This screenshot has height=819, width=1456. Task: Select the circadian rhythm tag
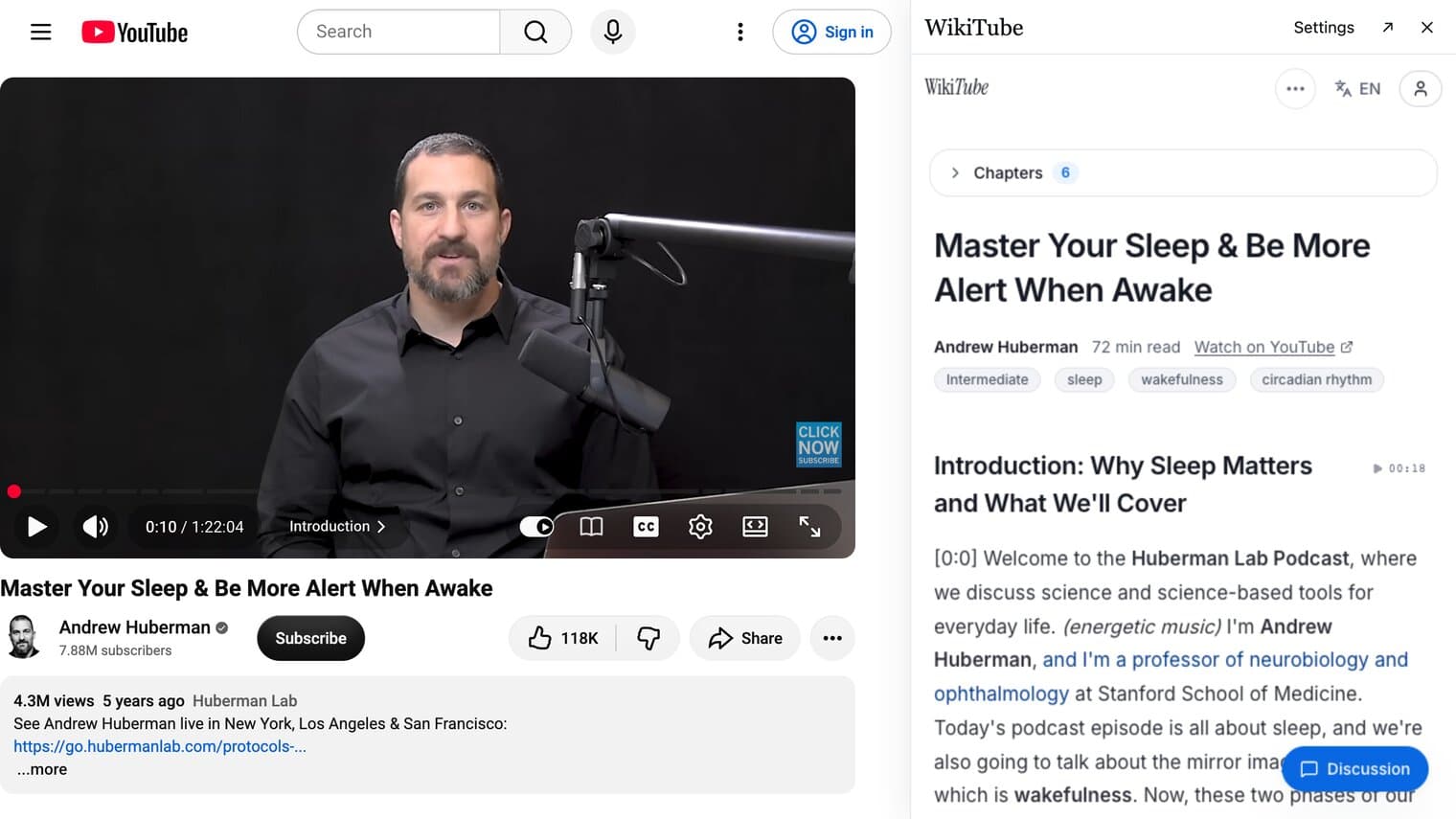pos(1316,379)
